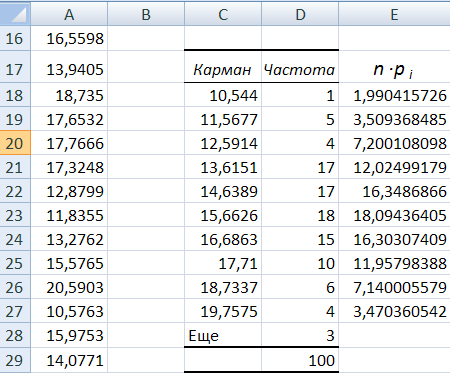Select row 22 header
The image size is (450, 373).
point(15,191)
